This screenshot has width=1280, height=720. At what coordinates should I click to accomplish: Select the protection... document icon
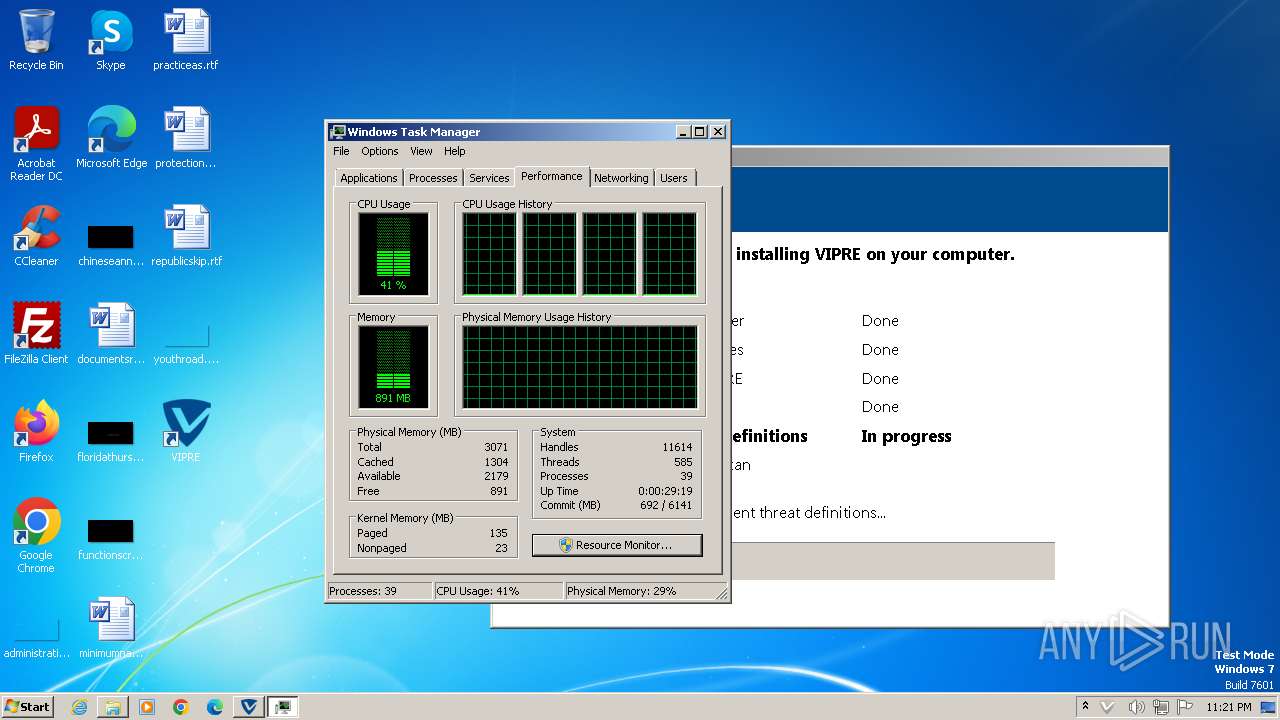point(185,138)
